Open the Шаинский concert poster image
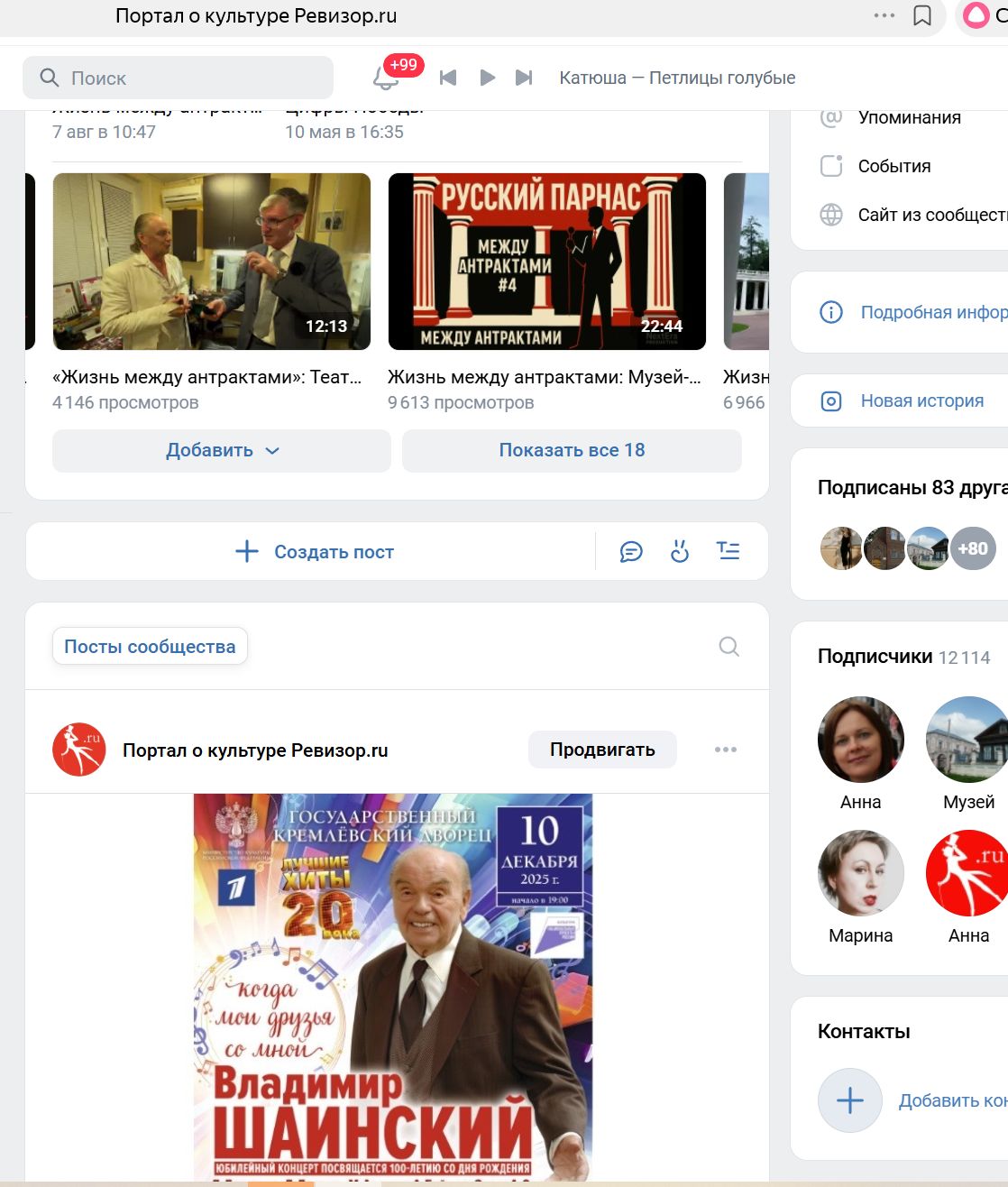 coord(393,988)
